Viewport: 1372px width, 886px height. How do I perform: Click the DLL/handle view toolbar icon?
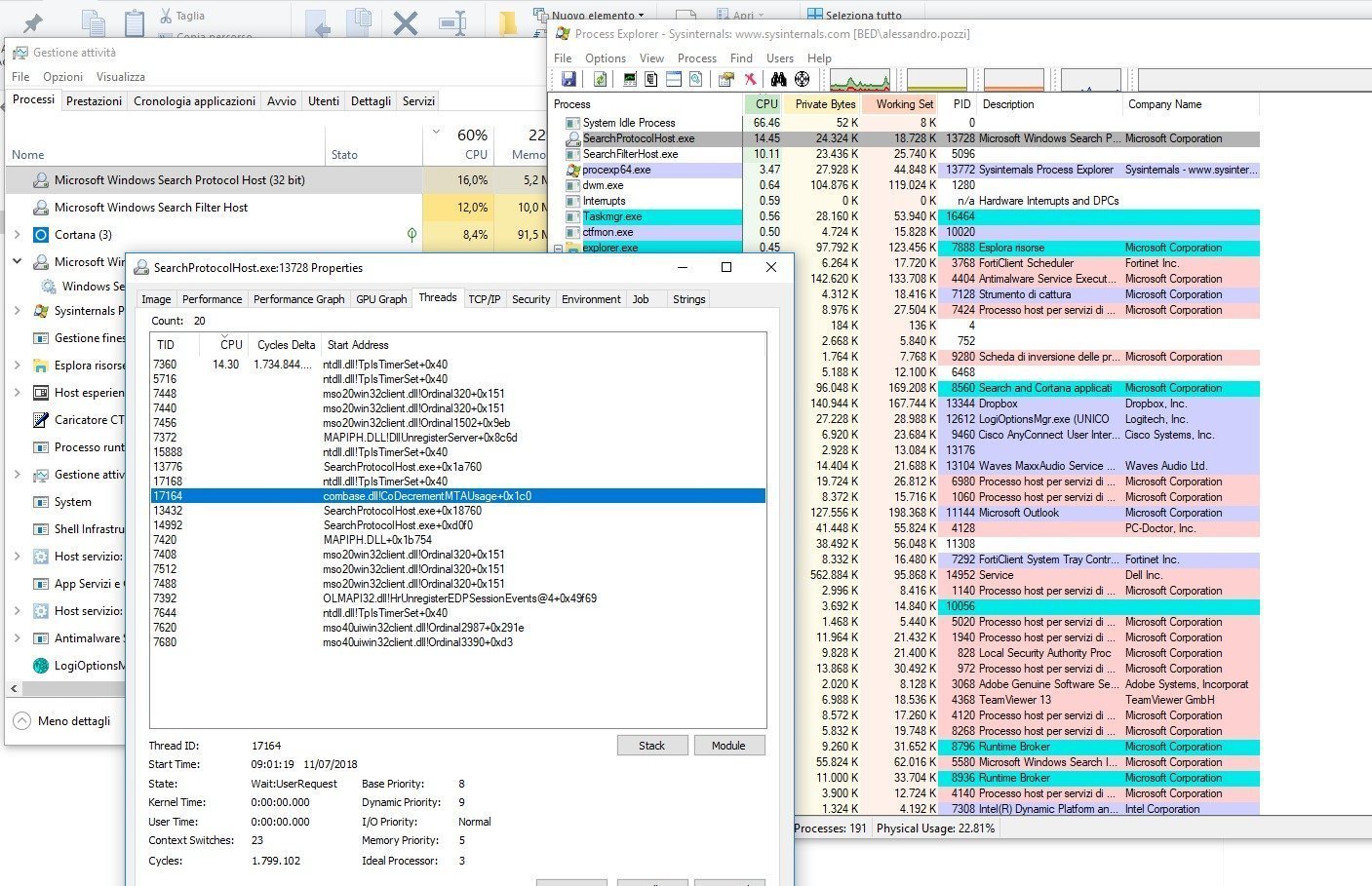[x=695, y=79]
